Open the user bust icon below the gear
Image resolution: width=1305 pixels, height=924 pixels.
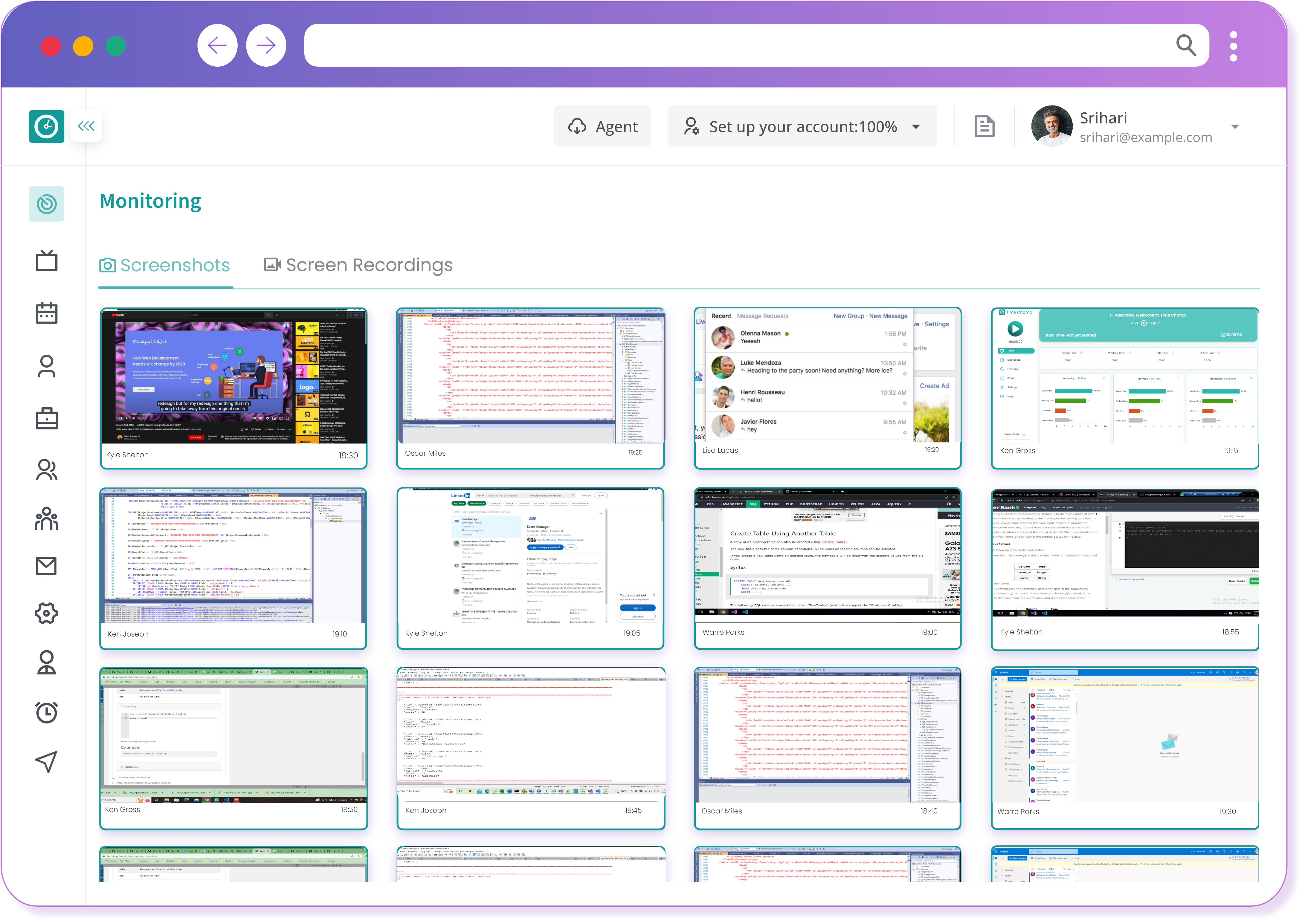click(47, 662)
